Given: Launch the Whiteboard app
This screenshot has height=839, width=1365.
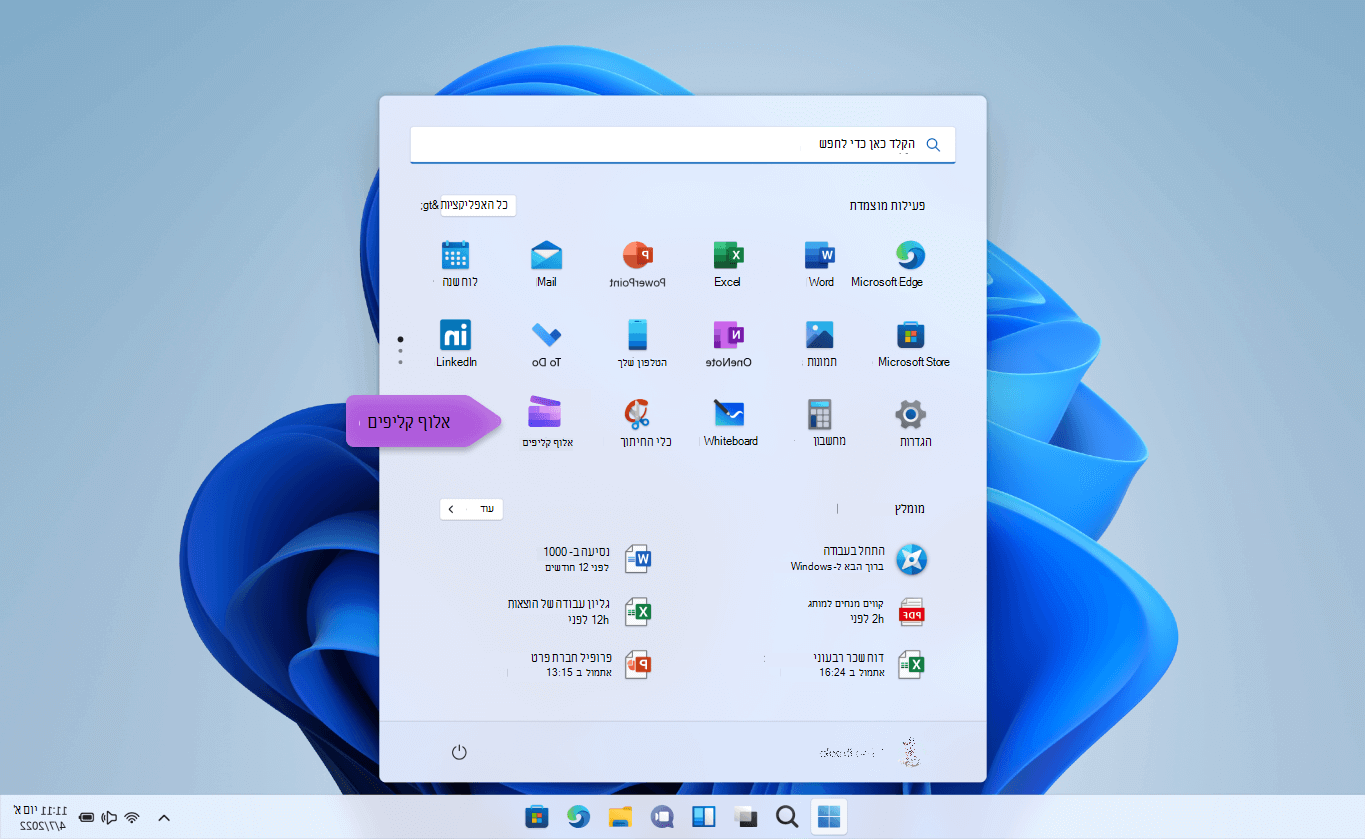Looking at the screenshot, I should click(x=729, y=414).
